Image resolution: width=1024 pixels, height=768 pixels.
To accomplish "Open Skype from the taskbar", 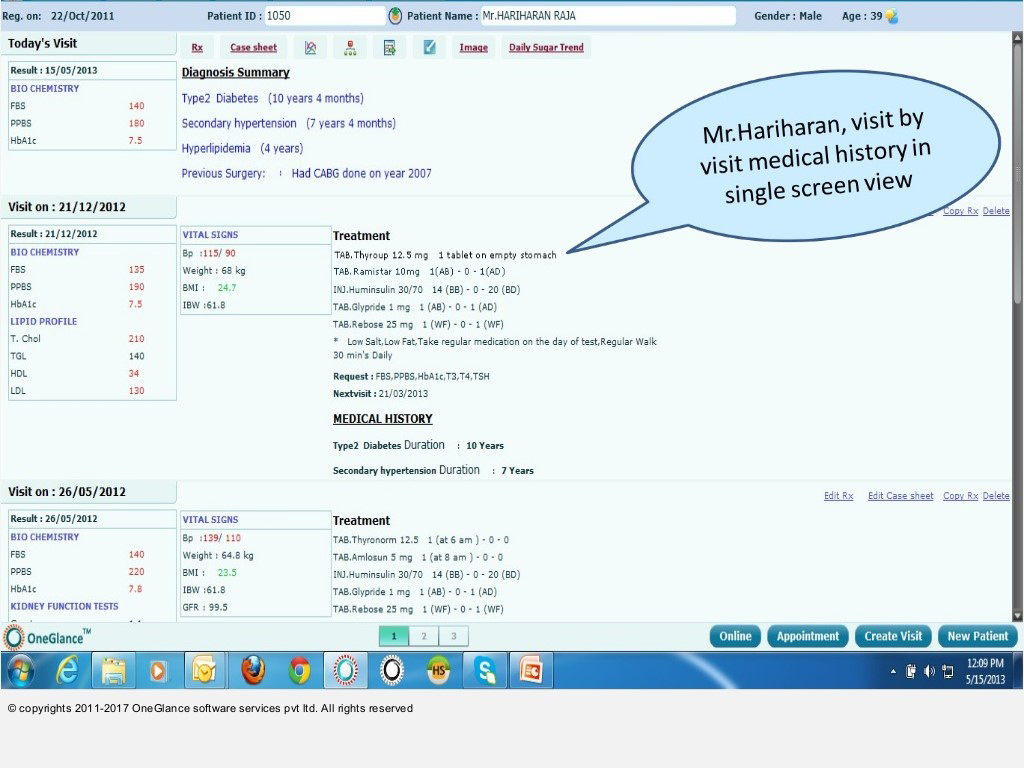I will pyautogui.click(x=486, y=672).
